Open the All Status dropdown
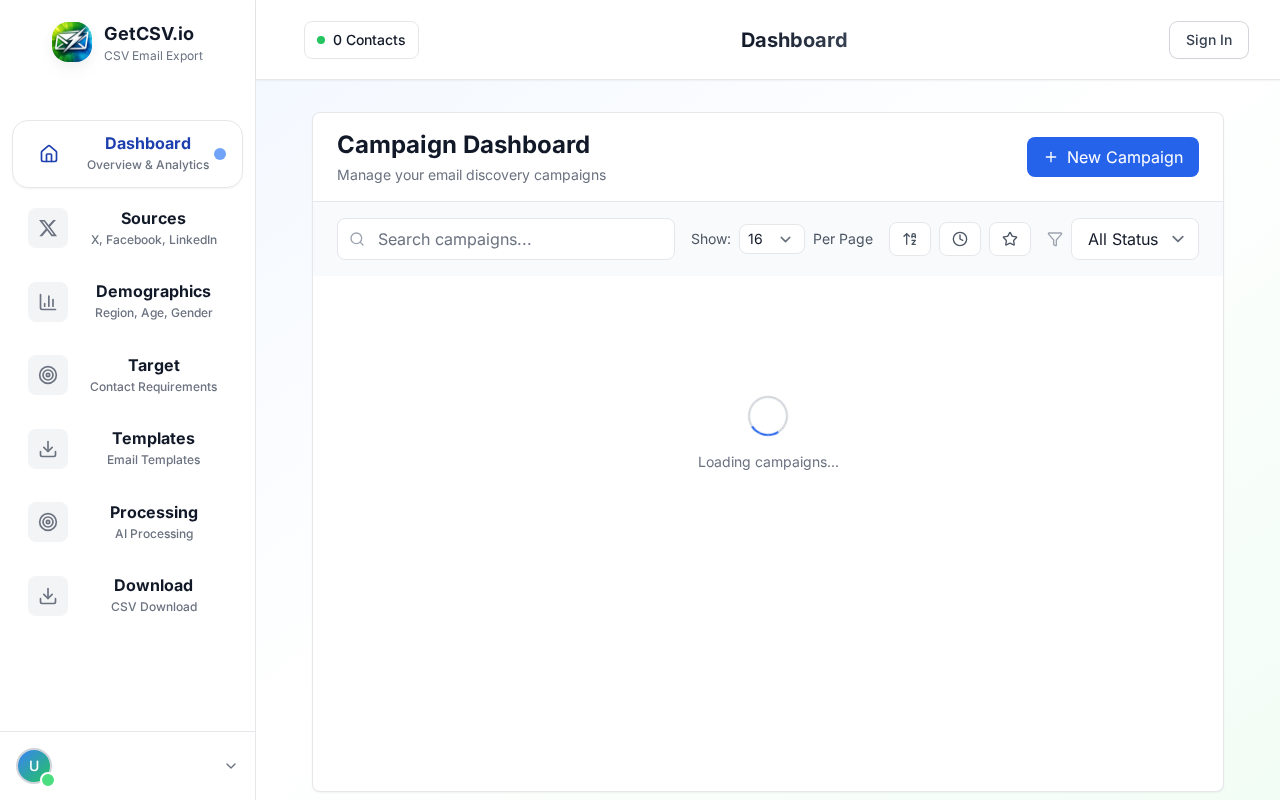This screenshot has width=1280, height=800. [1135, 239]
